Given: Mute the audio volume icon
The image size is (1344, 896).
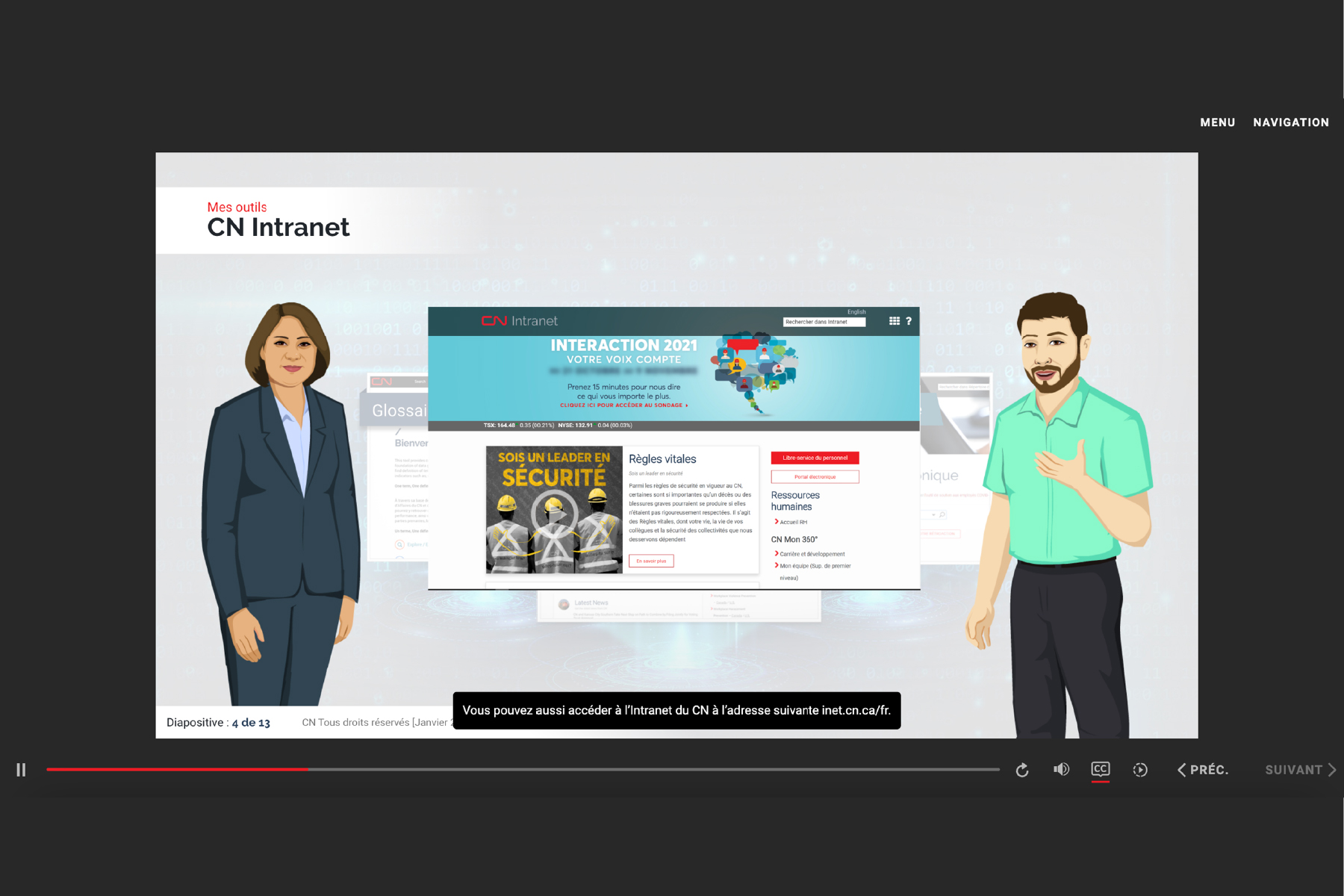Looking at the screenshot, I should [x=1061, y=769].
